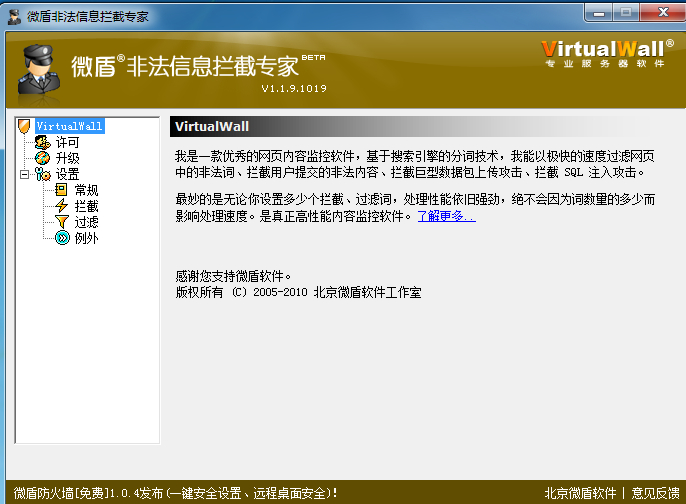This screenshot has height=504, width=686.
Task: Click the application icon in title bar
Action: click(15, 13)
